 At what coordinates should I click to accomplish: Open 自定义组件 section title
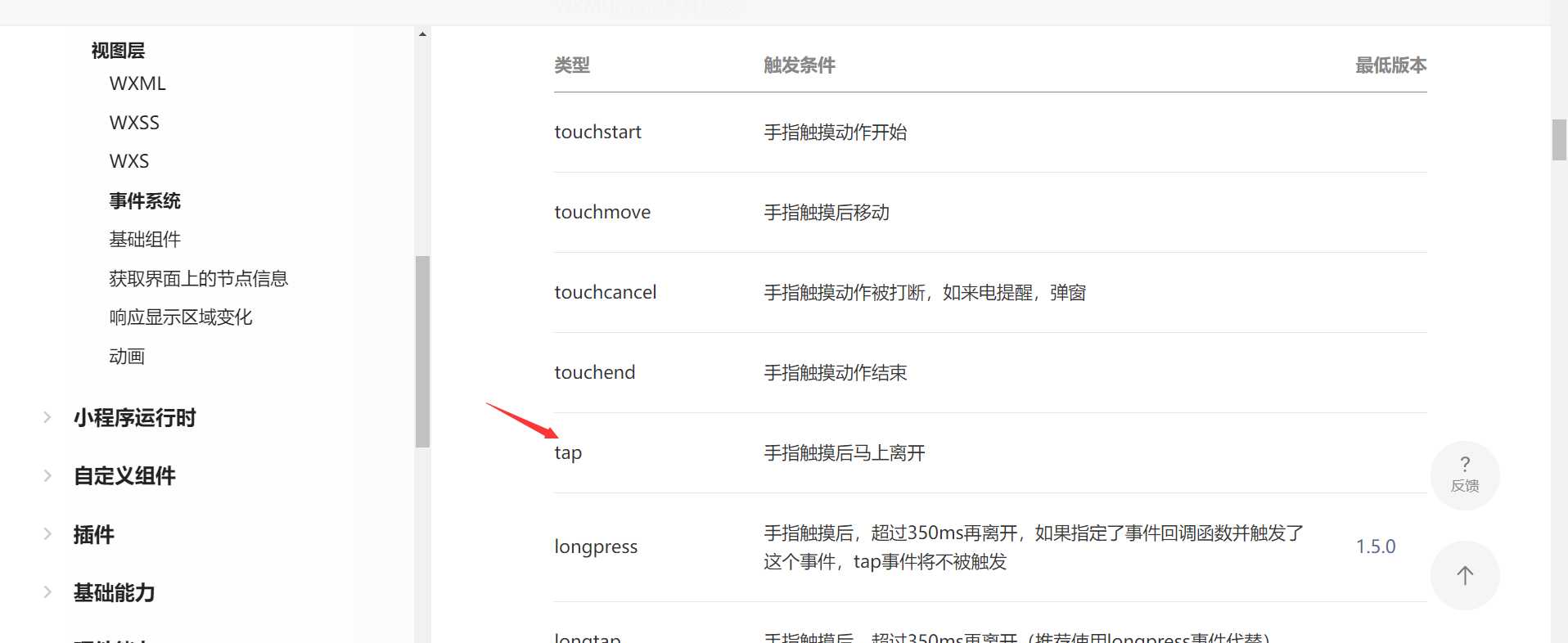pos(124,476)
